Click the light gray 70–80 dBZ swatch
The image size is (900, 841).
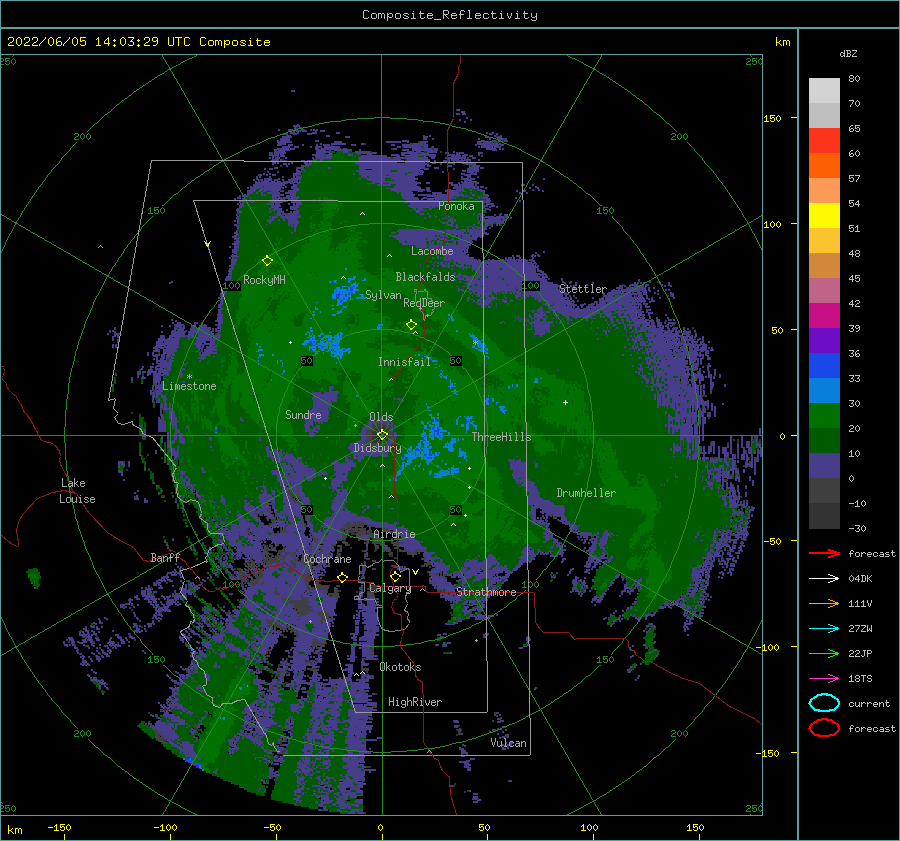click(824, 91)
